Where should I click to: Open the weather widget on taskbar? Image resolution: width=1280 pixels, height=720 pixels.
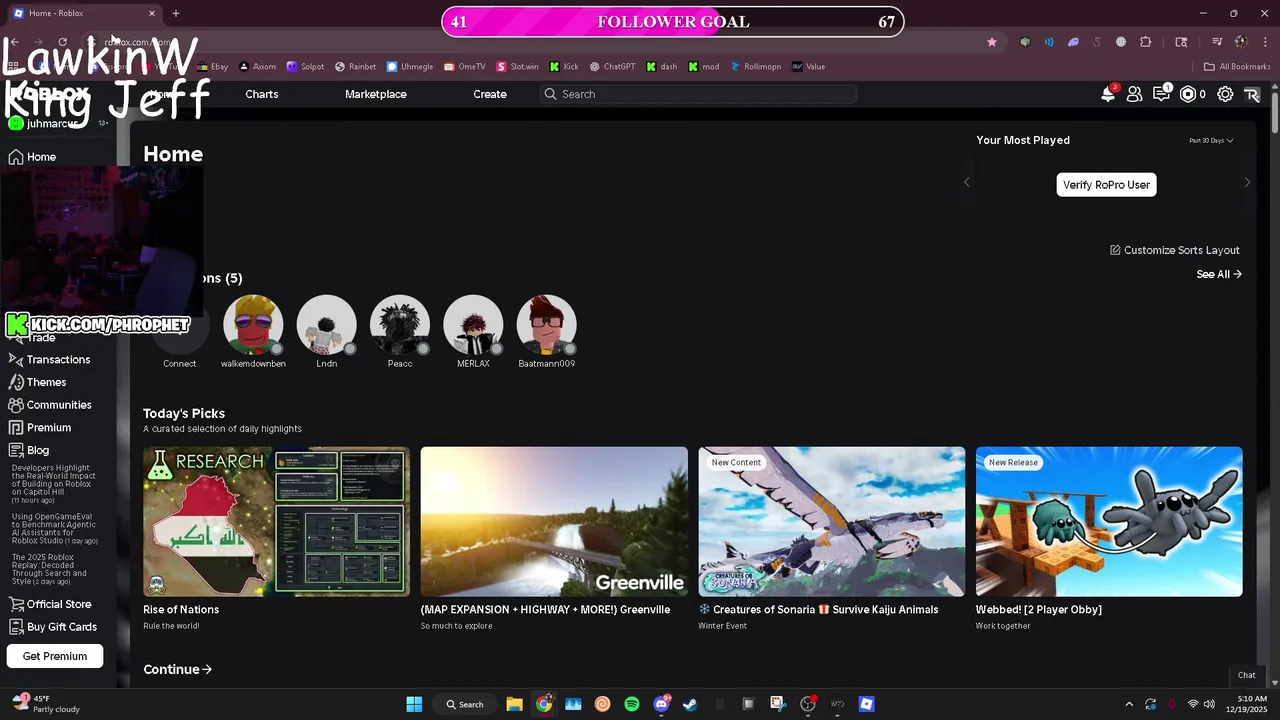(46, 704)
